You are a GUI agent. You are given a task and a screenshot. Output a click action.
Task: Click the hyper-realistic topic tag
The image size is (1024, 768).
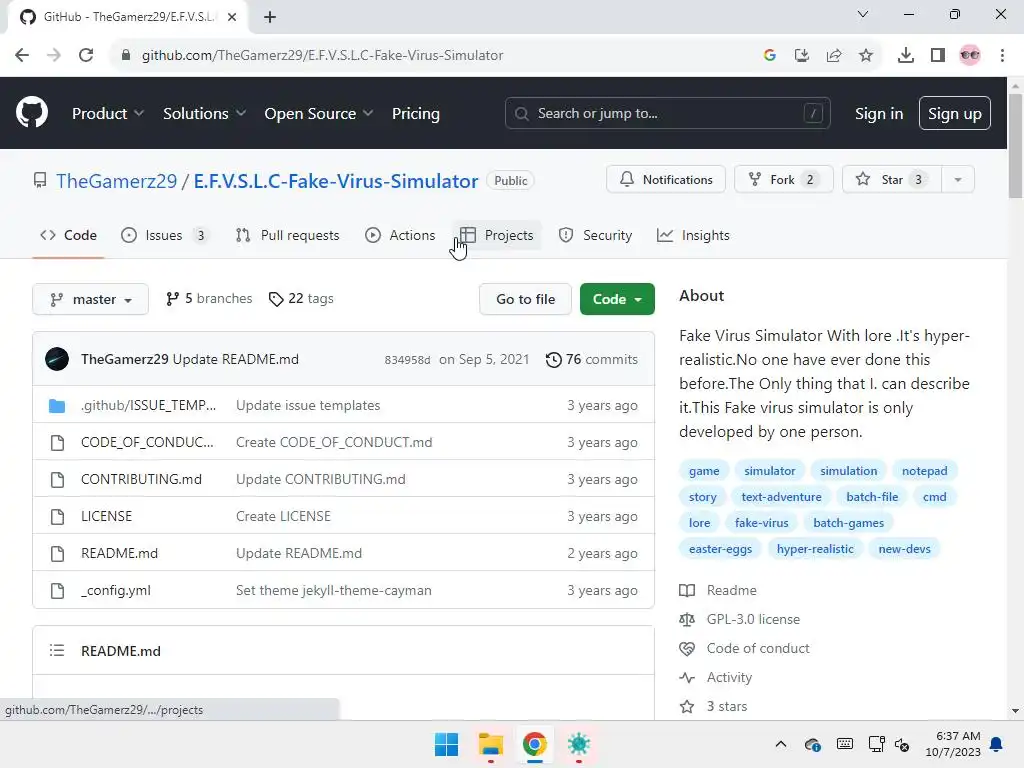(814, 549)
